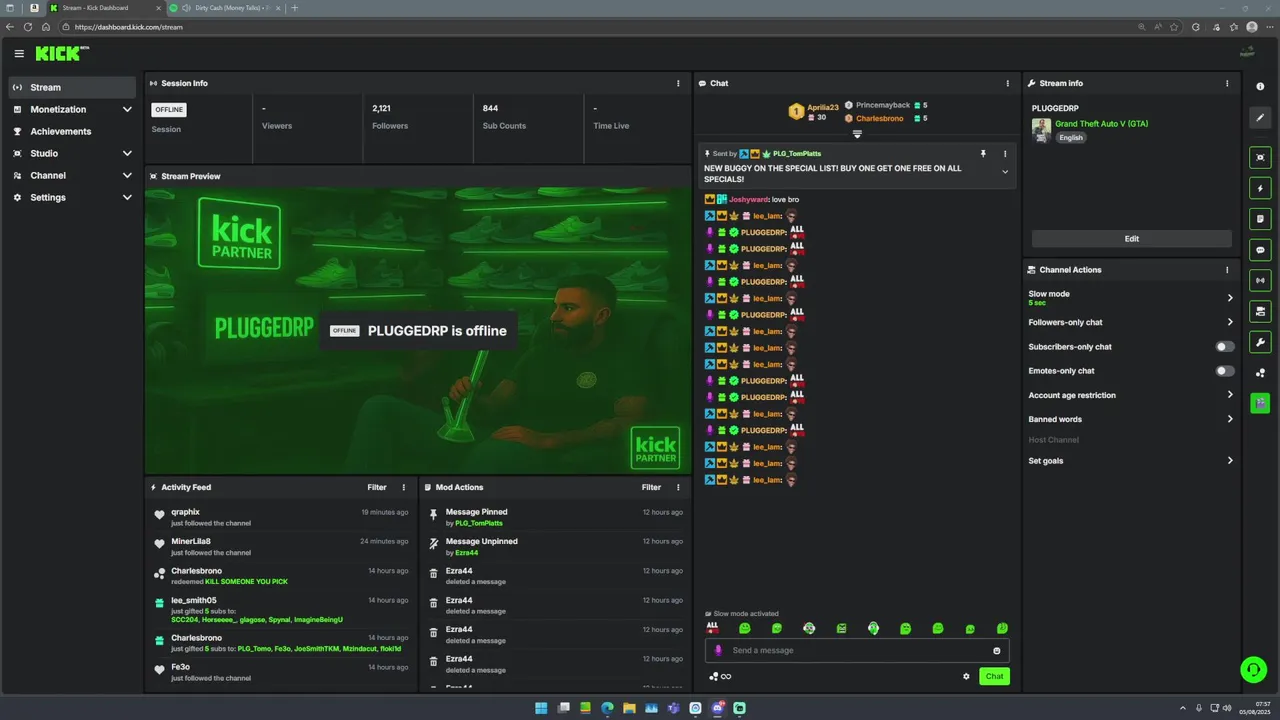Expand the pinned message chevron
Viewport: 1280px width, 720px height.
tap(1005, 172)
